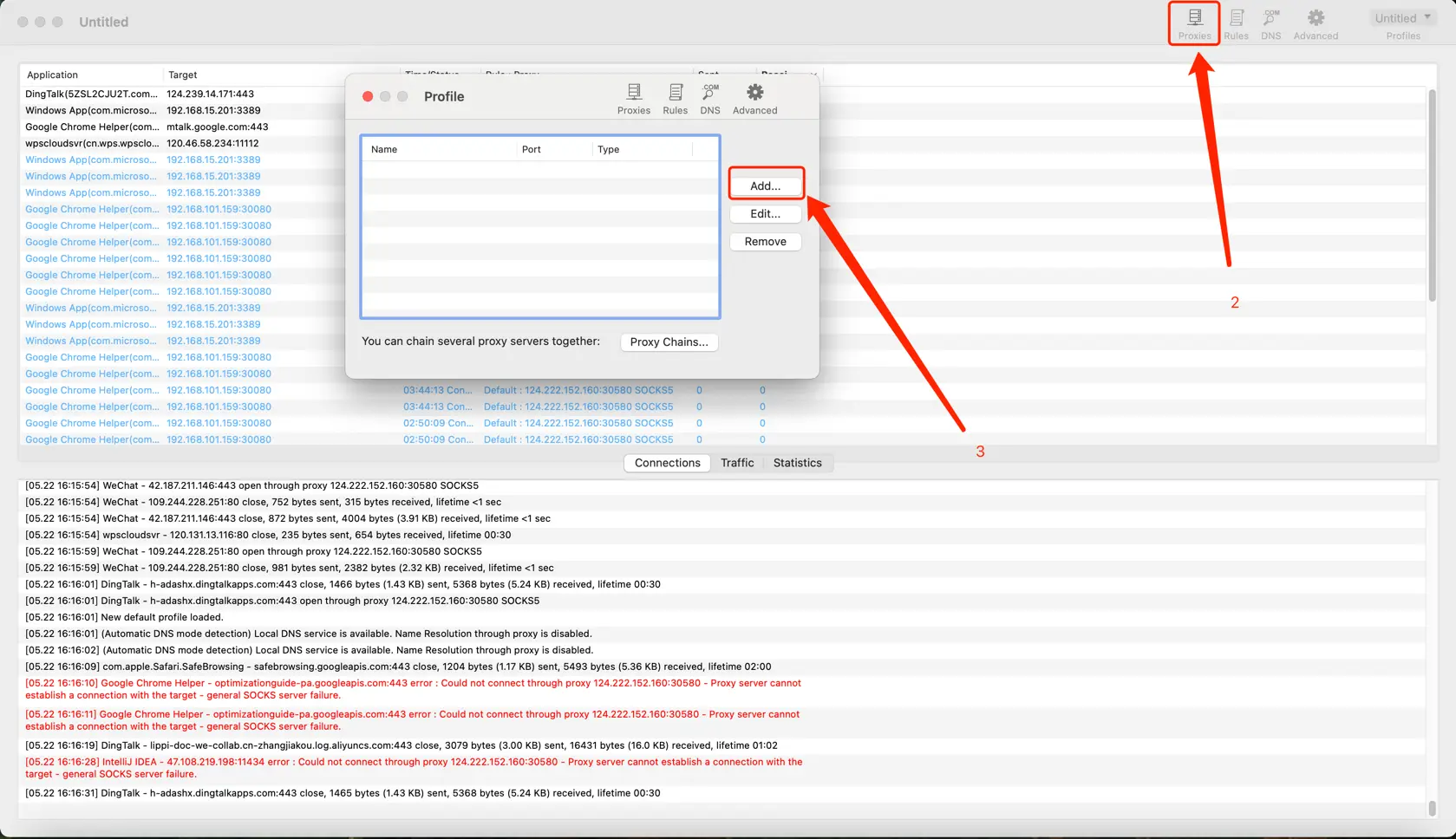Viewport: 1456px width, 839px height.
Task: Select the mtalk.google.com:443 connection row
Action: pos(184,127)
